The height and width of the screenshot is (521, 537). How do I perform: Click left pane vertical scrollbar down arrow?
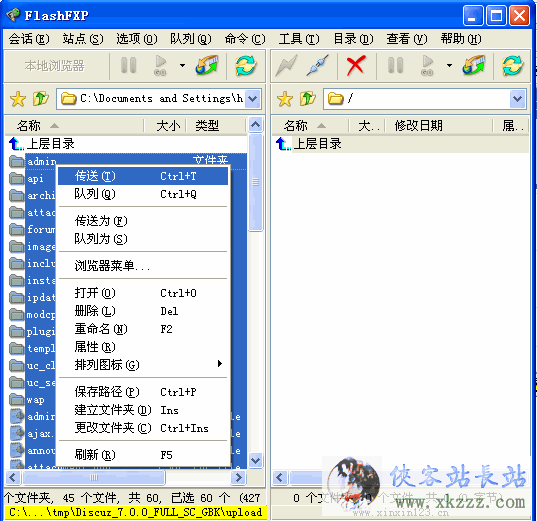coord(255,460)
